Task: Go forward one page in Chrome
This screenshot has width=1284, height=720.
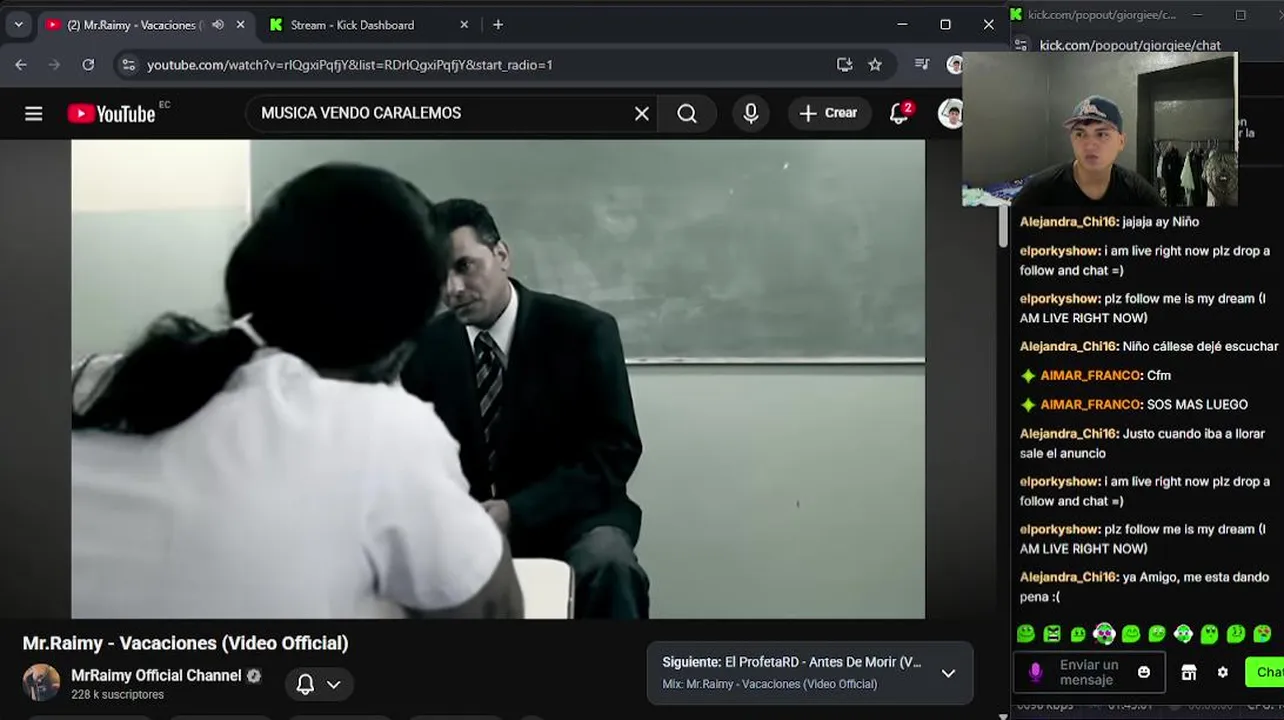Action: [54, 65]
